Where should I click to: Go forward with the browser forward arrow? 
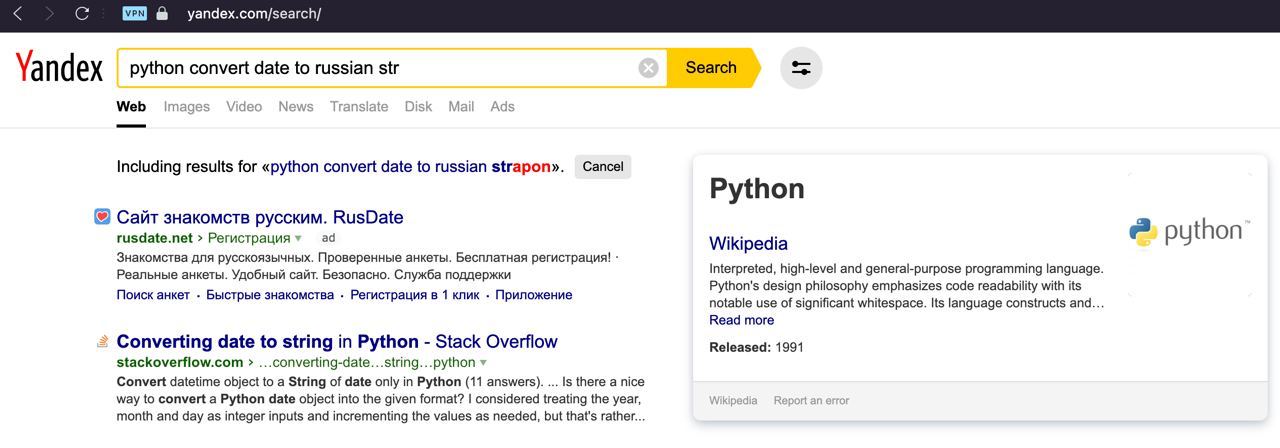click(x=50, y=14)
